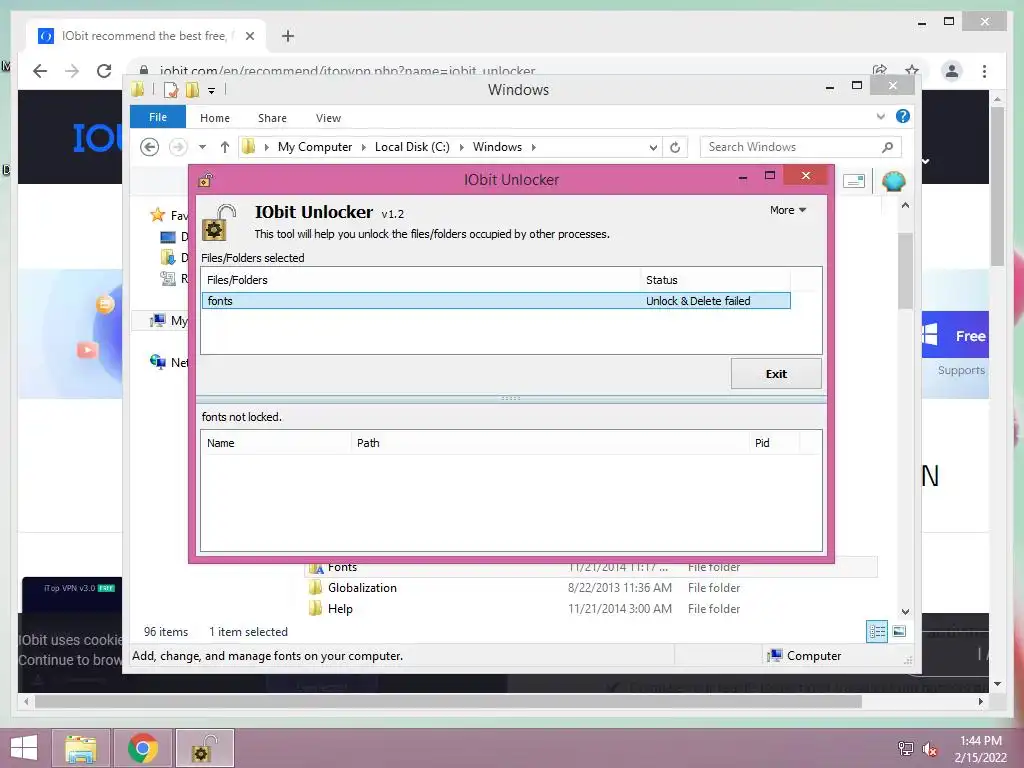Open the recent locations dropdown in Explorer
1024x768 pixels.
202,147
